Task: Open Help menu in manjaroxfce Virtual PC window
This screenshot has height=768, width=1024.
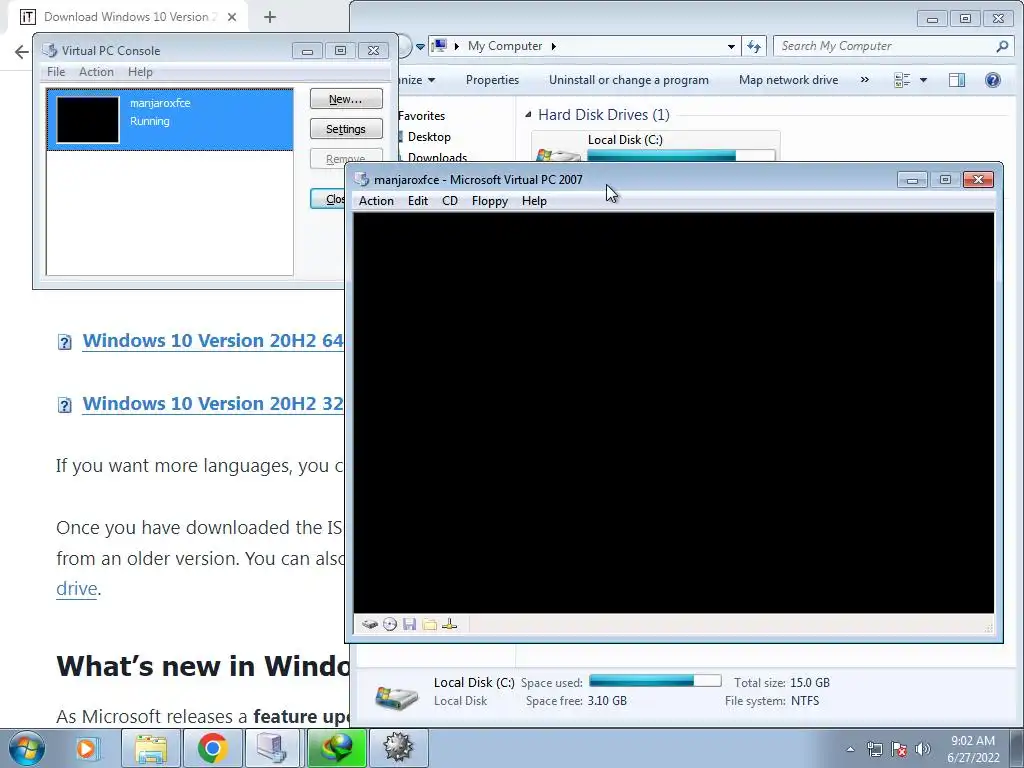Action: click(x=534, y=201)
